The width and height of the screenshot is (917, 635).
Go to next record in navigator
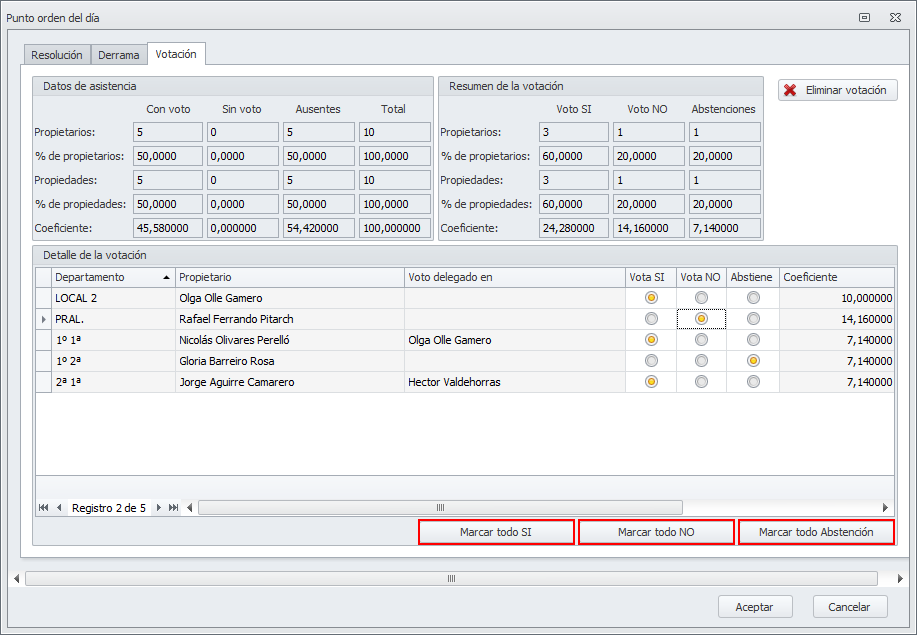point(158,508)
